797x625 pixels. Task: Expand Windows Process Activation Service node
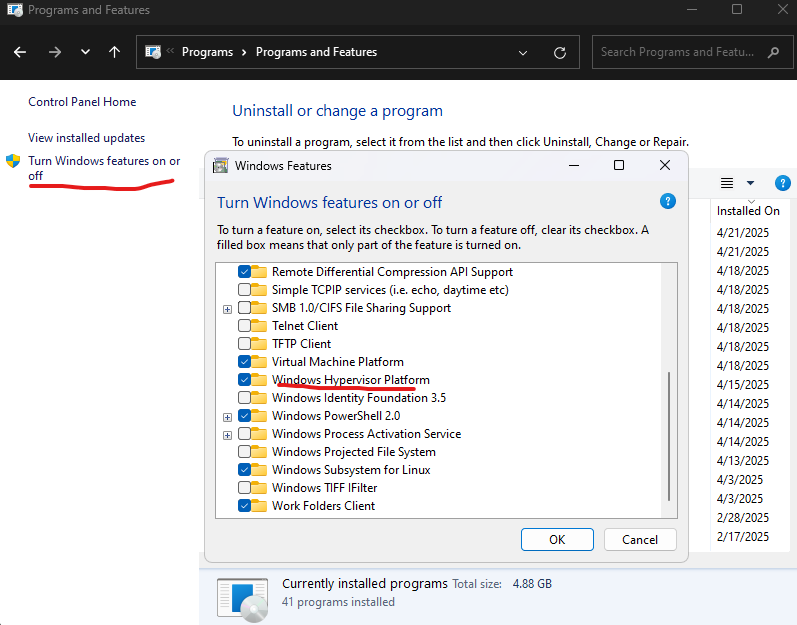pyautogui.click(x=227, y=435)
